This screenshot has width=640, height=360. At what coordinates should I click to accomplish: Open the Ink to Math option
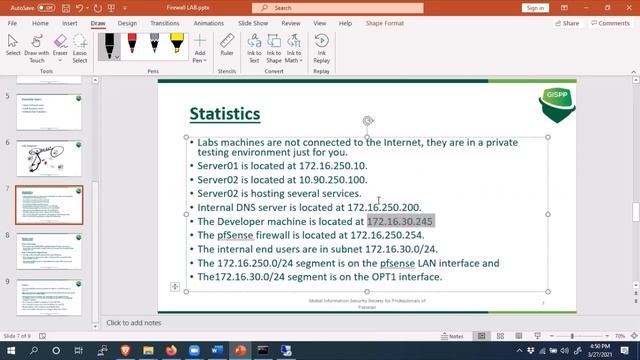293,49
